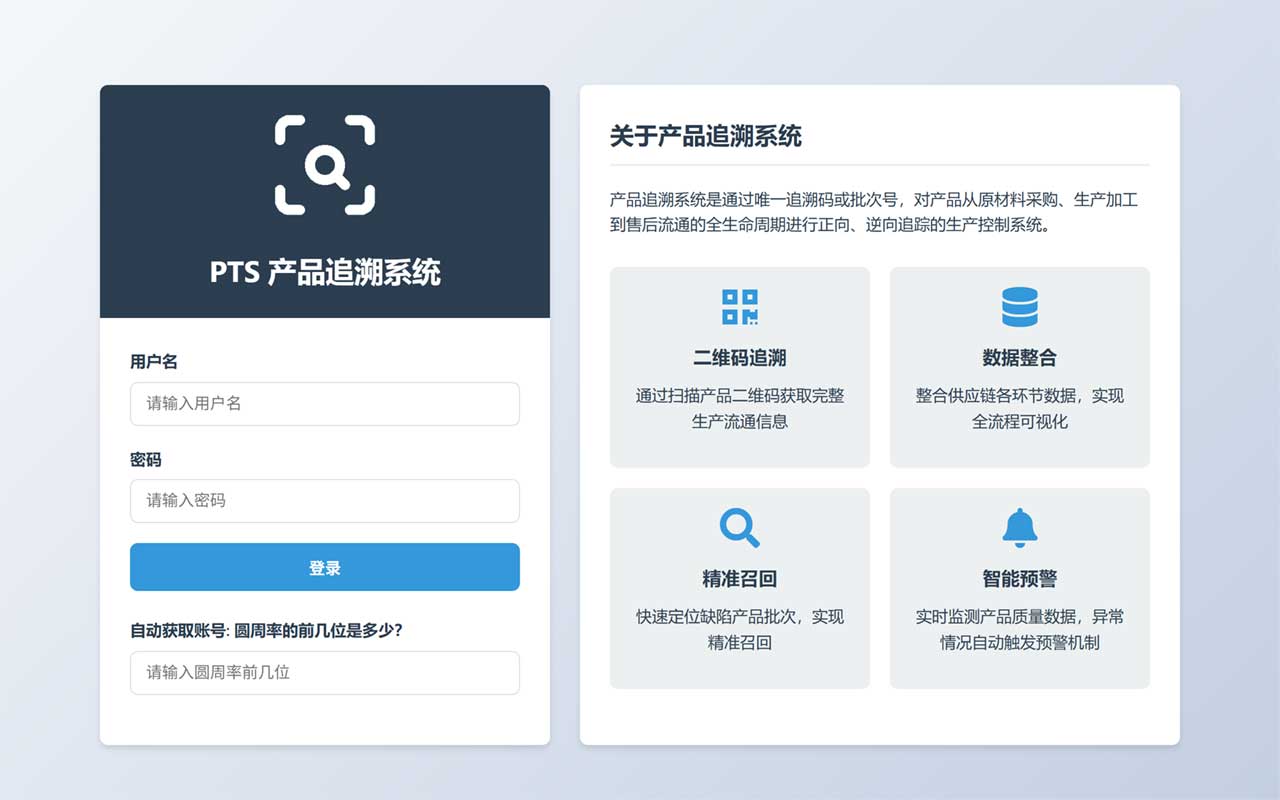Click the 密码 field label
Viewport: 1280px width, 800px height.
coord(146,460)
